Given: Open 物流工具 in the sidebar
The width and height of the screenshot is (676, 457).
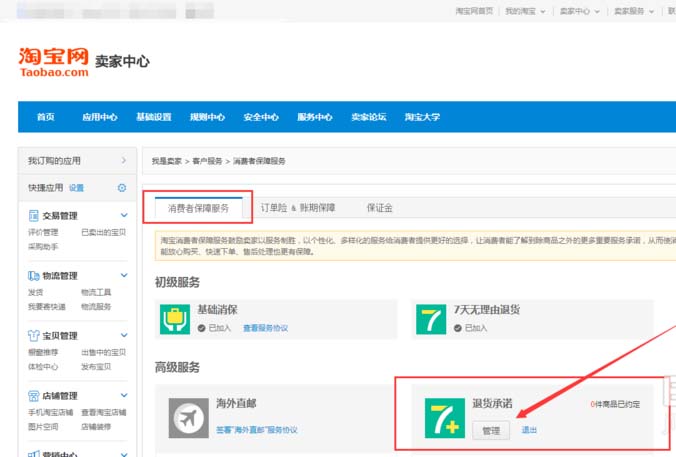Looking at the screenshot, I should [x=96, y=292].
